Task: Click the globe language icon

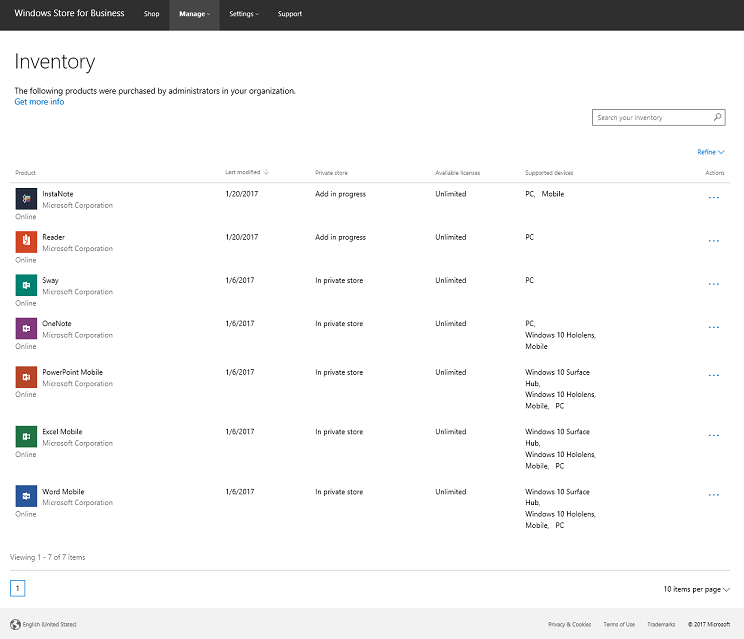Action: coord(15,624)
